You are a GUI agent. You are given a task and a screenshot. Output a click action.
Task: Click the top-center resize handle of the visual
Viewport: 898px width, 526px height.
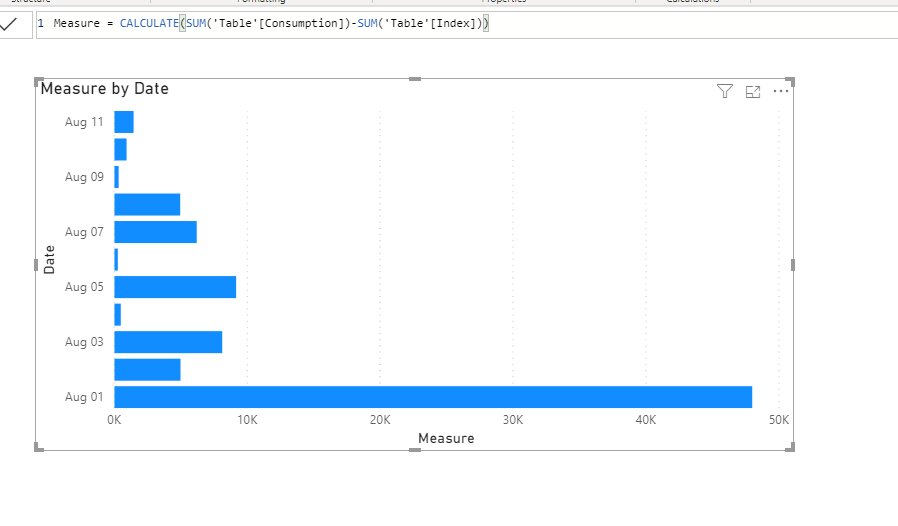coord(415,79)
